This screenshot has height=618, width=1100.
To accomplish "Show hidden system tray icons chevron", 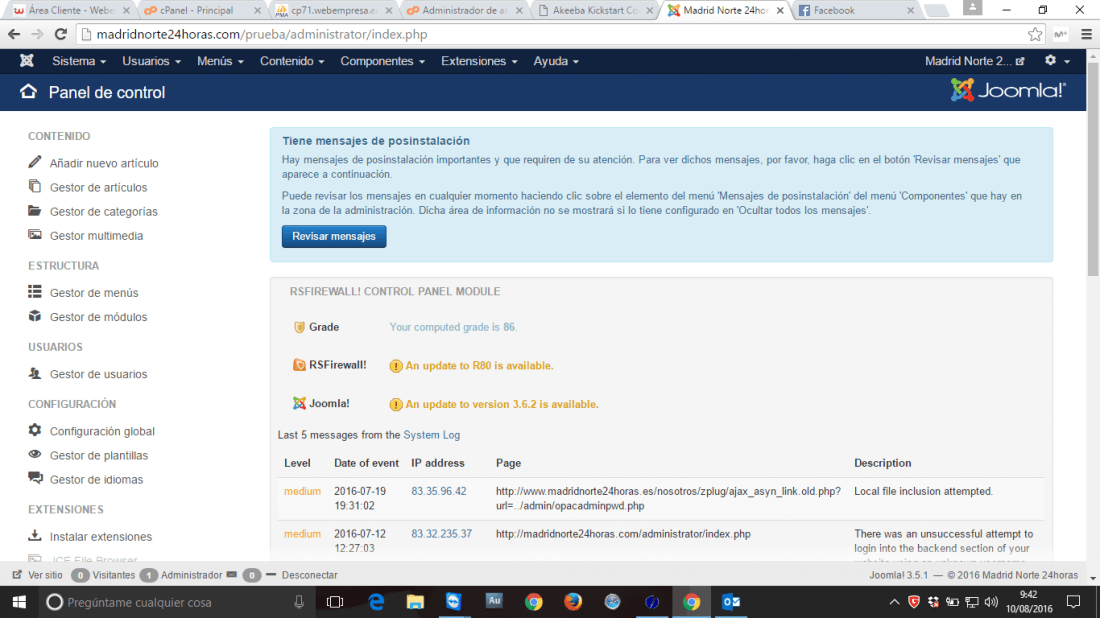I will [894, 602].
